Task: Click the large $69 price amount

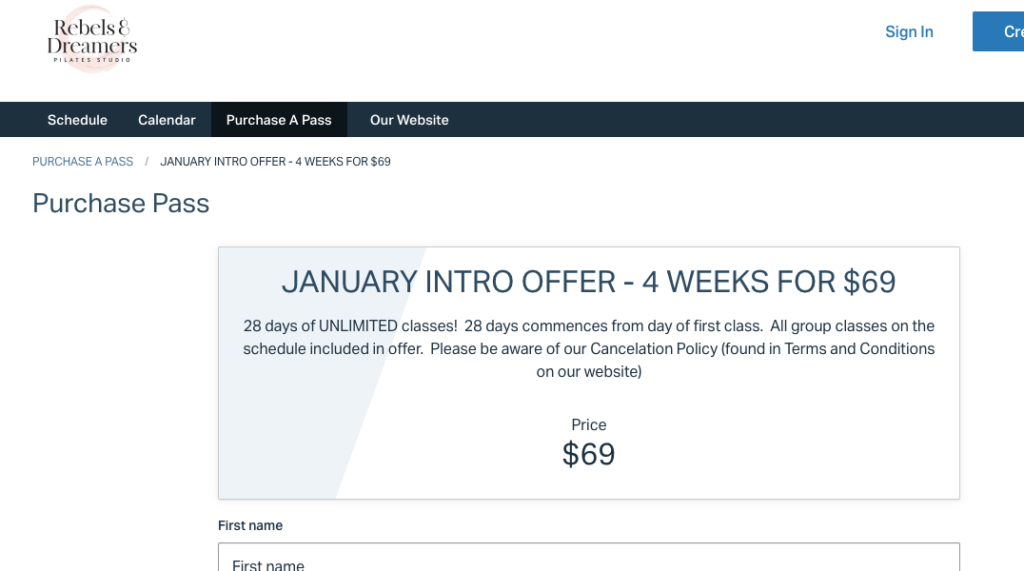Action: click(588, 455)
